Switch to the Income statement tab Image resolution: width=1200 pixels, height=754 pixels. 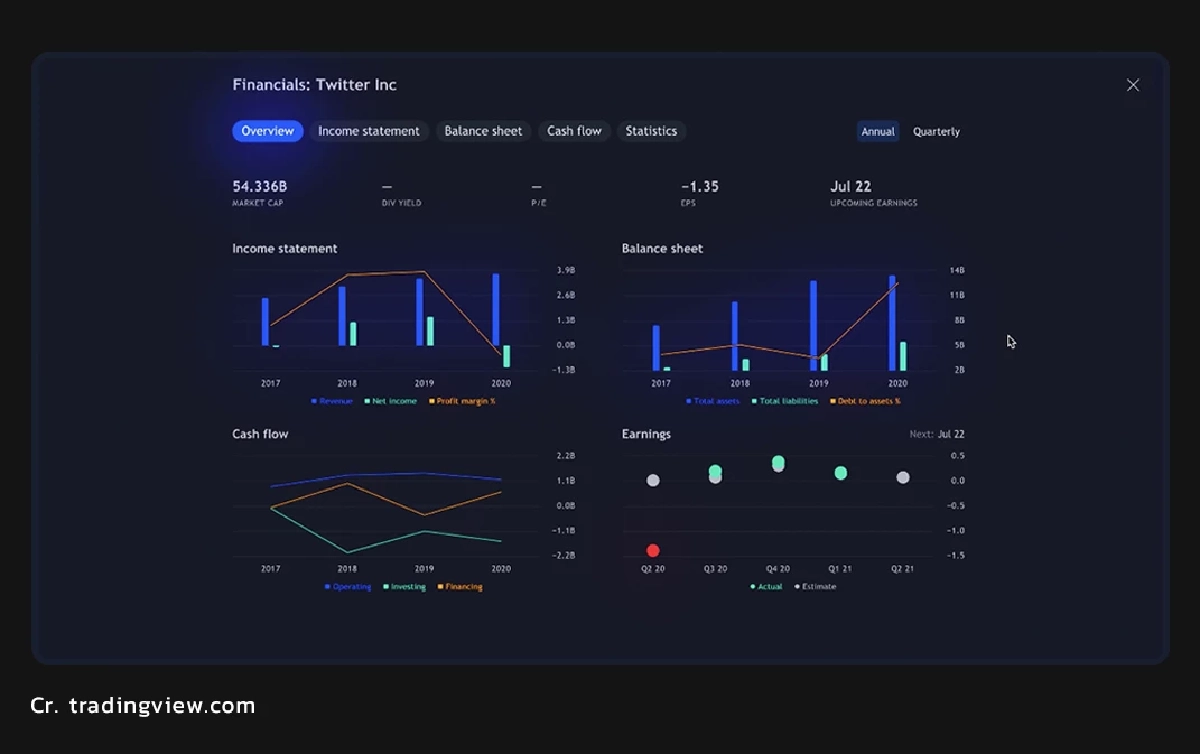369,131
